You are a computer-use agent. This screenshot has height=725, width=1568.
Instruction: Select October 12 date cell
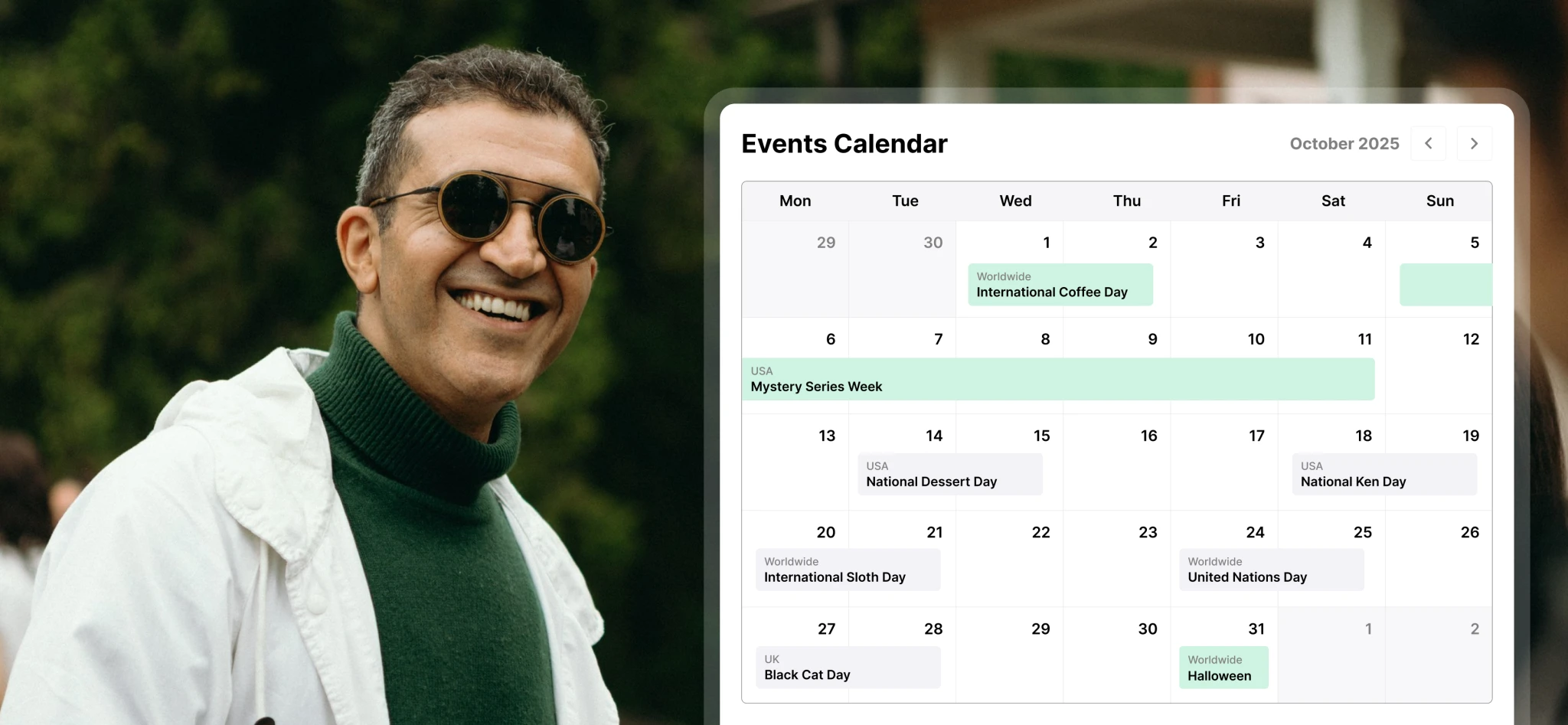click(x=1439, y=366)
